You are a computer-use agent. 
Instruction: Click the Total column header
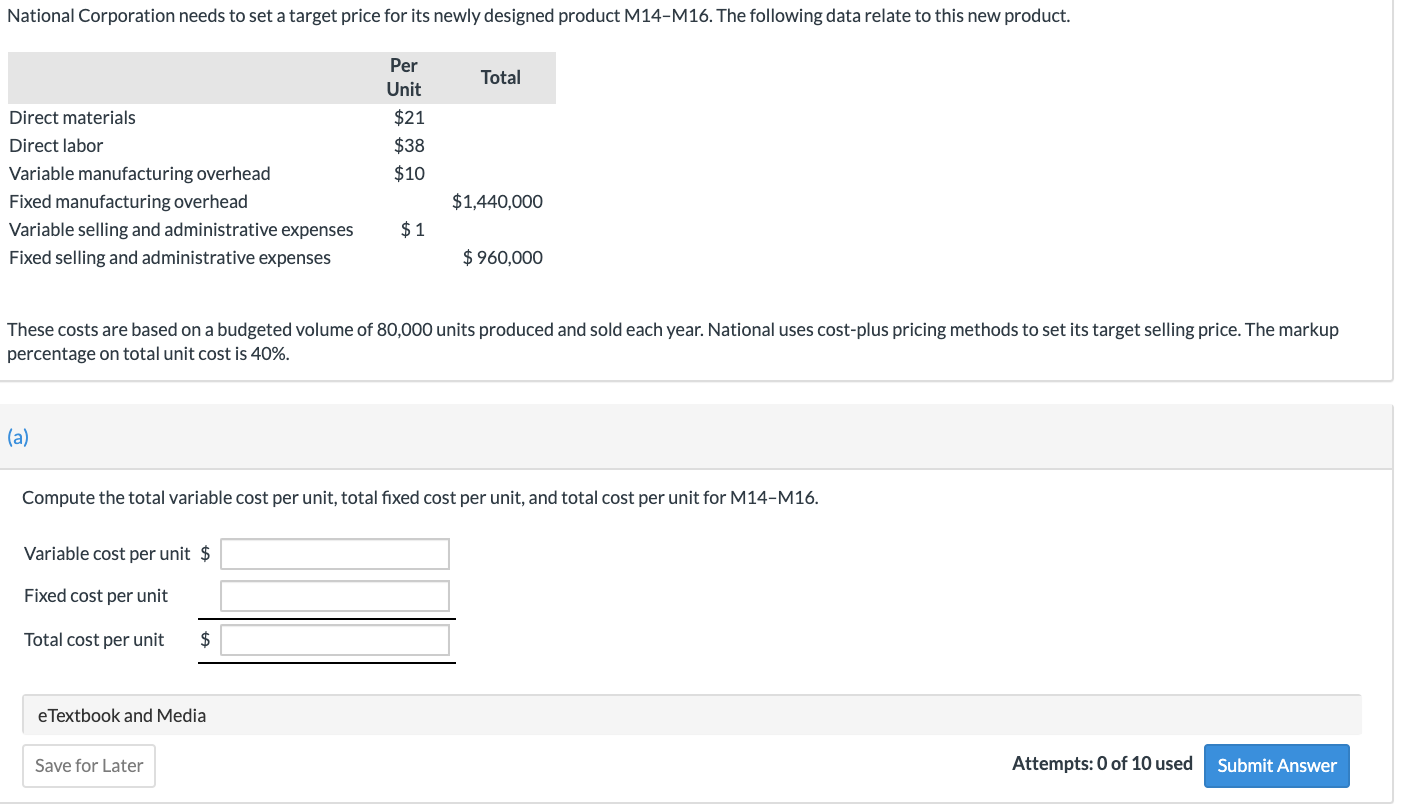(x=500, y=77)
